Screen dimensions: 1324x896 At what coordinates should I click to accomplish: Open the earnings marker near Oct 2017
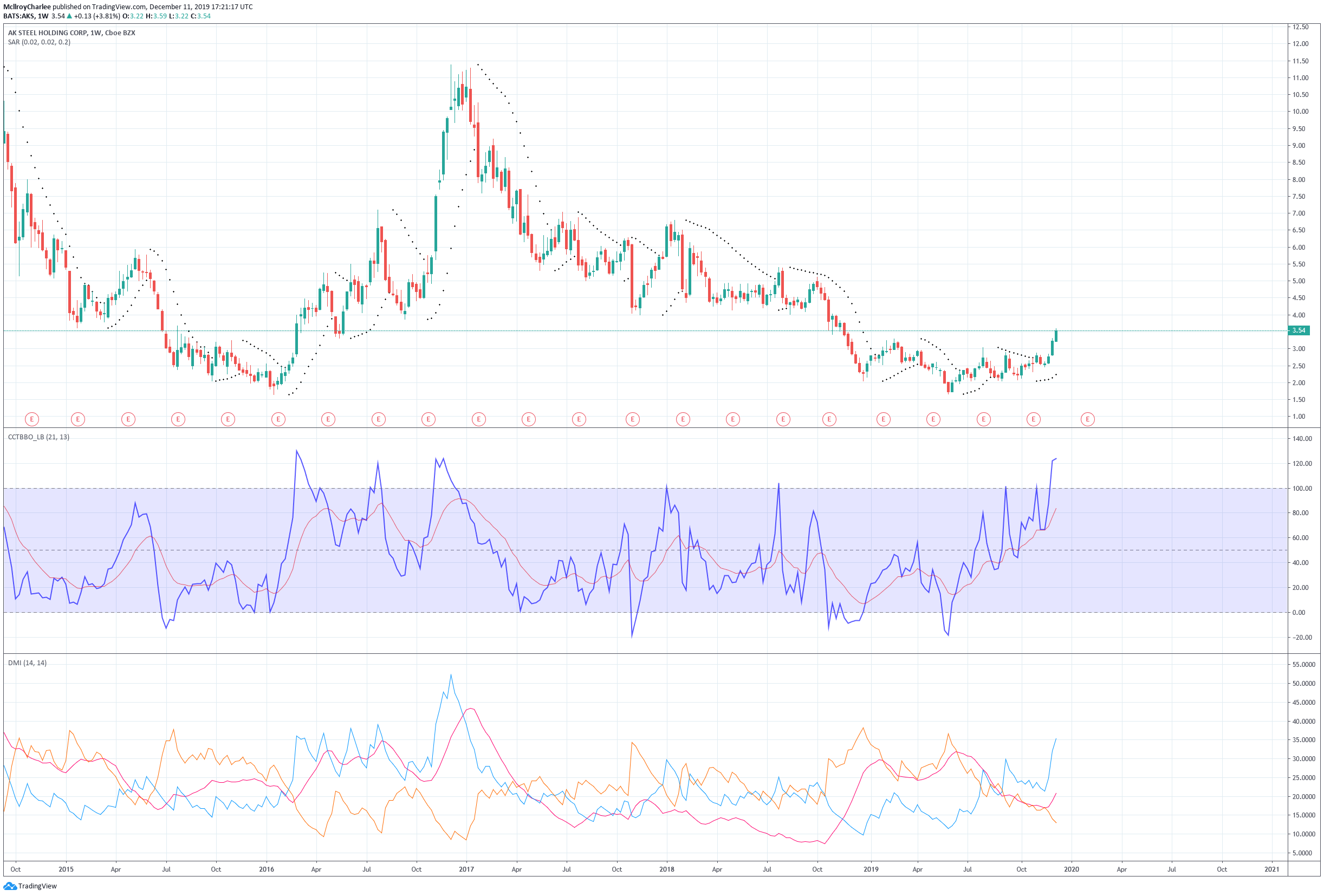click(632, 419)
